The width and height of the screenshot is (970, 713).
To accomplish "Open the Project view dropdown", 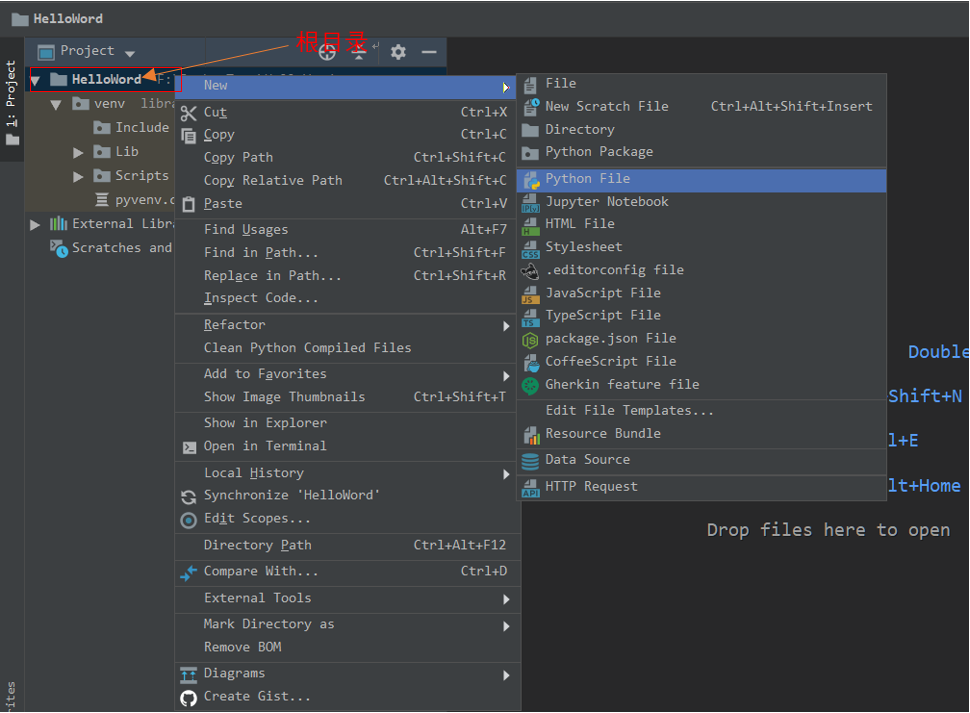I will coord(130,53).
